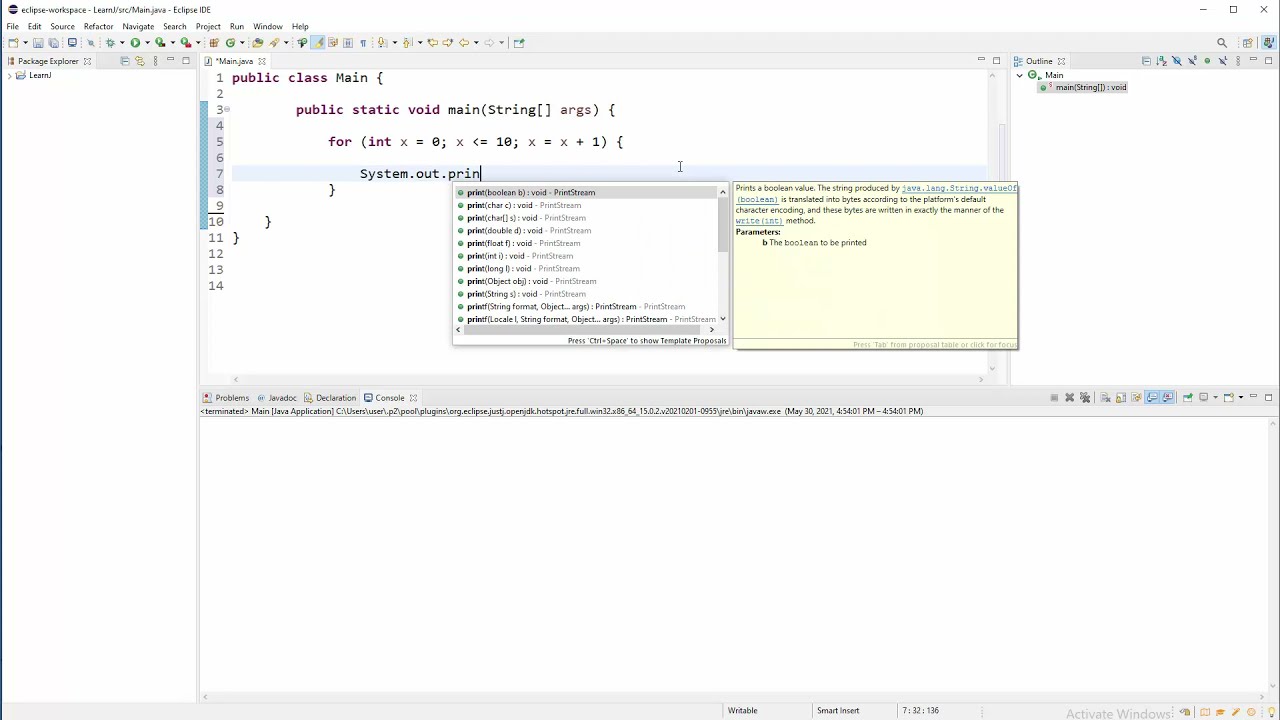Click Writable indicator in status bar
Viewport: 1280px width, 720px height.
[x=742, y=711]
